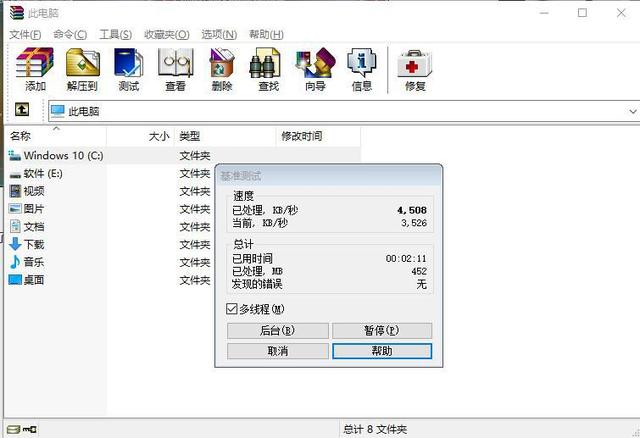Click the Test (测试) toolbar icon

click(x=129, y=63)
